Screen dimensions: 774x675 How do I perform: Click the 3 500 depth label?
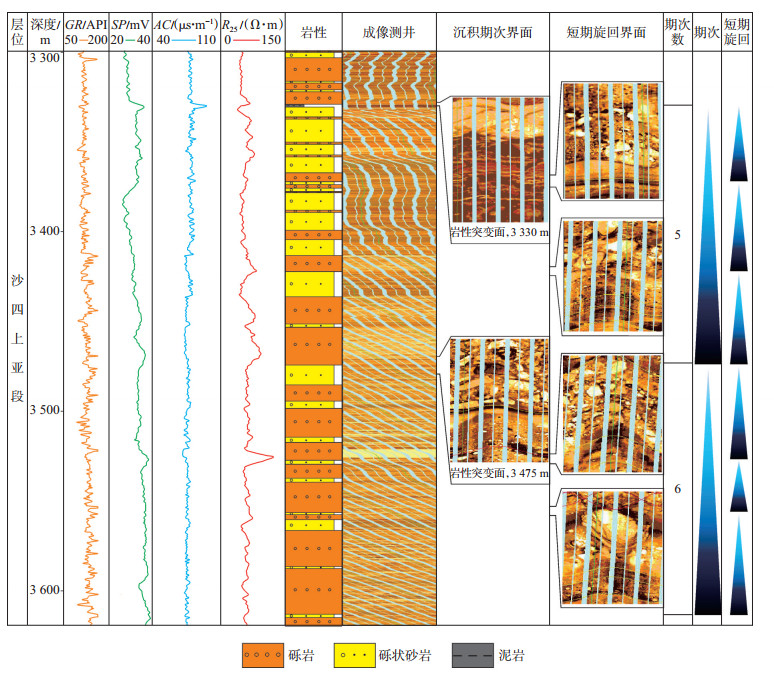[45, 410]
